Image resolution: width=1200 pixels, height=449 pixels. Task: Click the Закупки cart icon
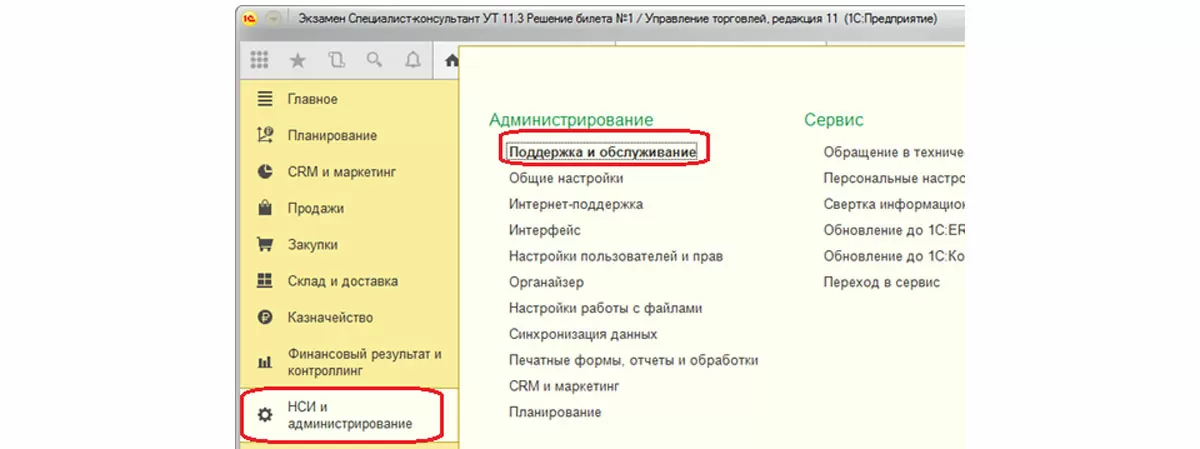pos(265,244)
